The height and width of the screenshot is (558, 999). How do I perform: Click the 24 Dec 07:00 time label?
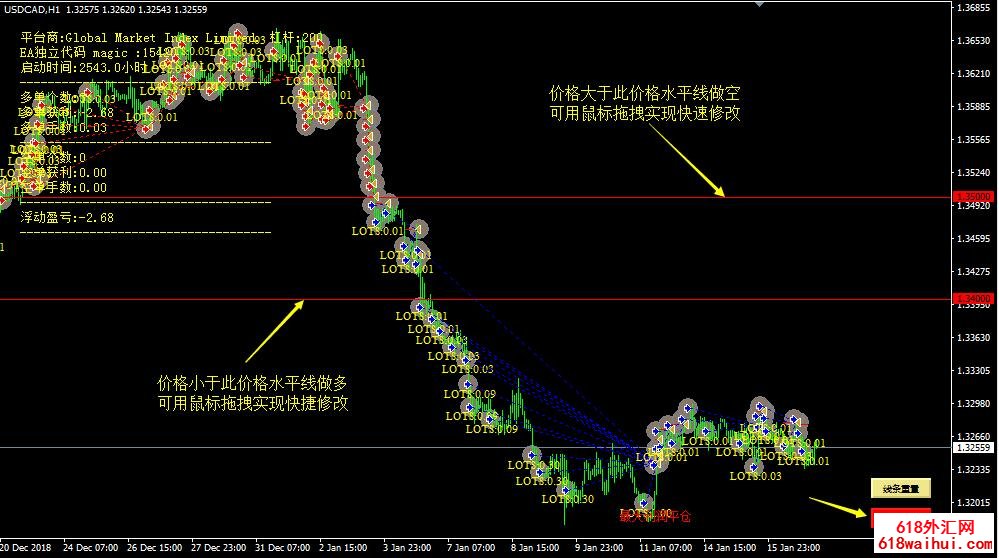click(90, 547)
